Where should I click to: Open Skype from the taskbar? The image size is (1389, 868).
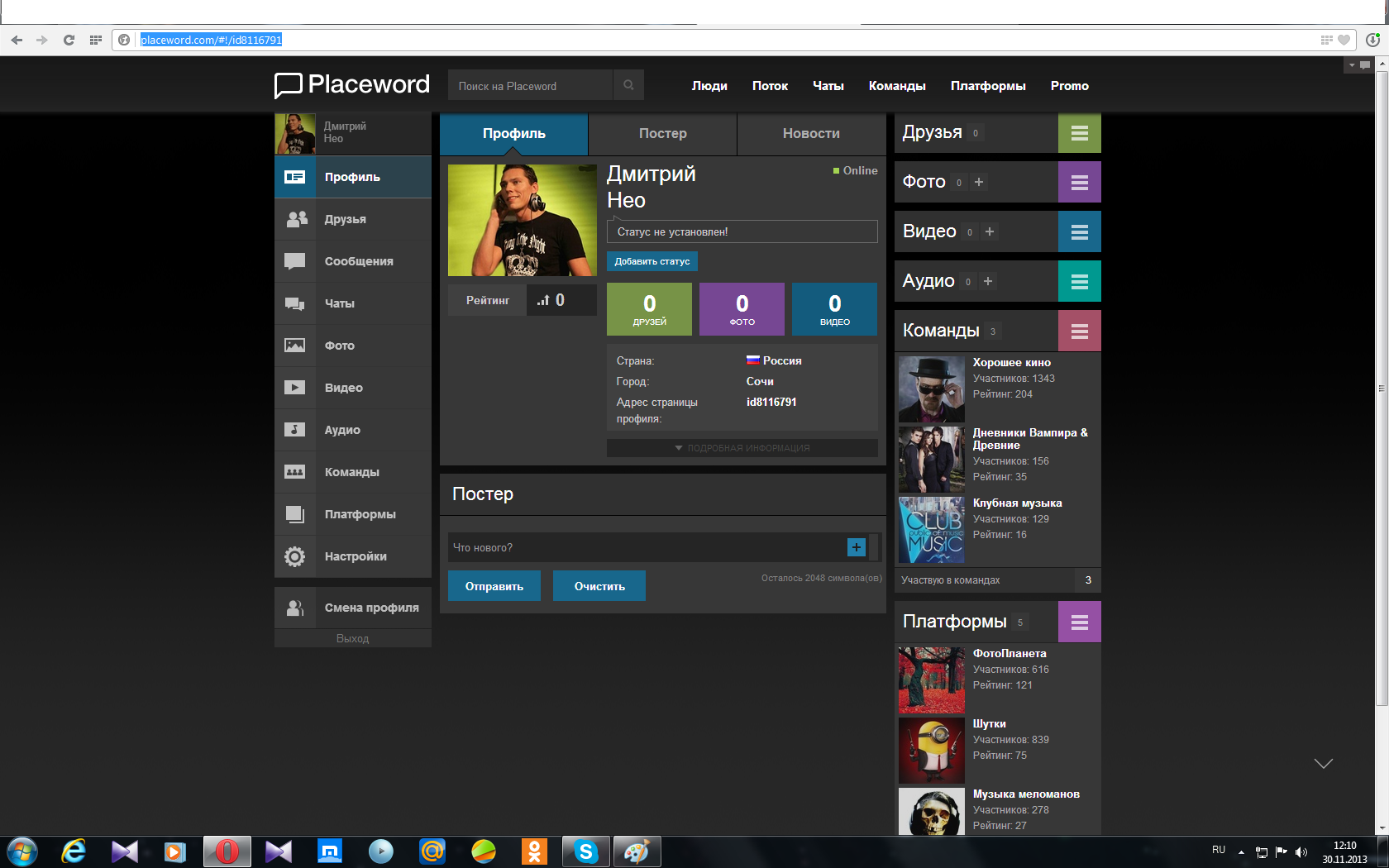tap(586, 851)
